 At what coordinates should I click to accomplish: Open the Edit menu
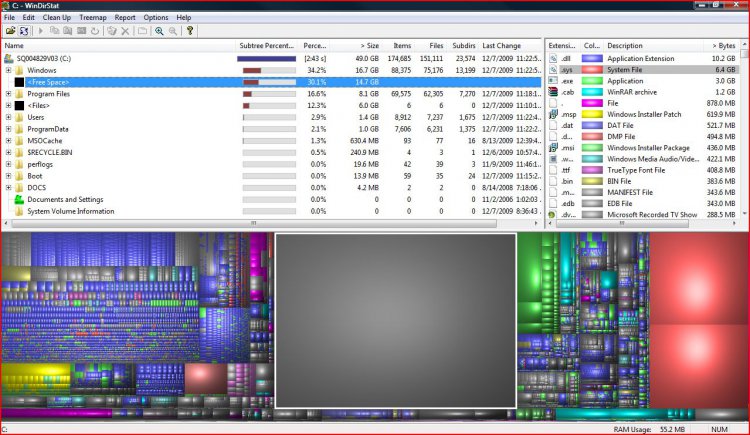[x=29, y=17]
